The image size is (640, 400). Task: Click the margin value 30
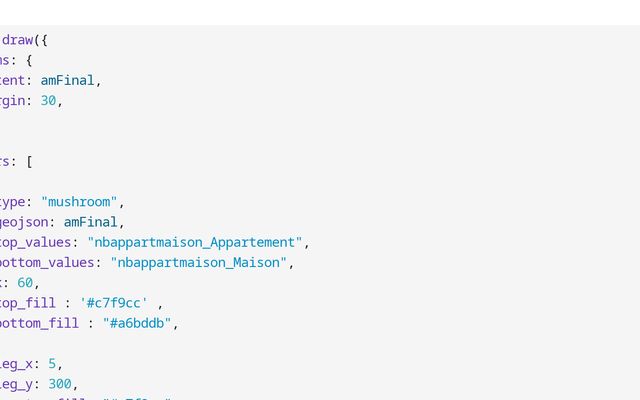pos(48,100)
